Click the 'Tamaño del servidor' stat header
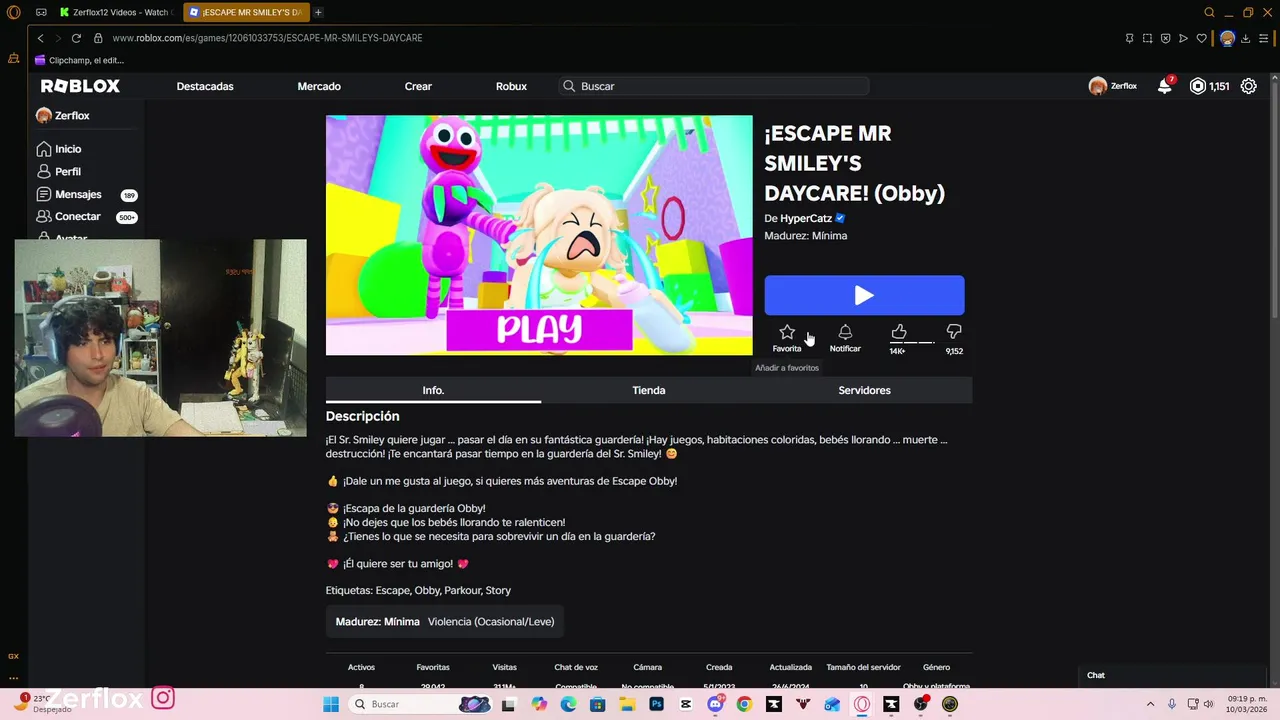The height and width of the screenshot is (720, 1280). (863, 667)
